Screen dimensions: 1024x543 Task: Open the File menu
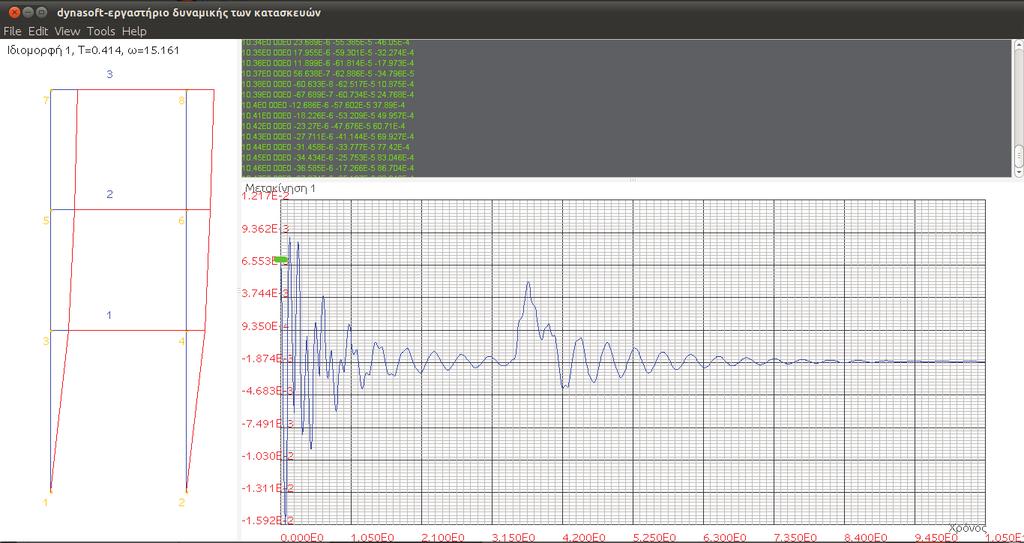pyautogui.click(x=12, y=31)
